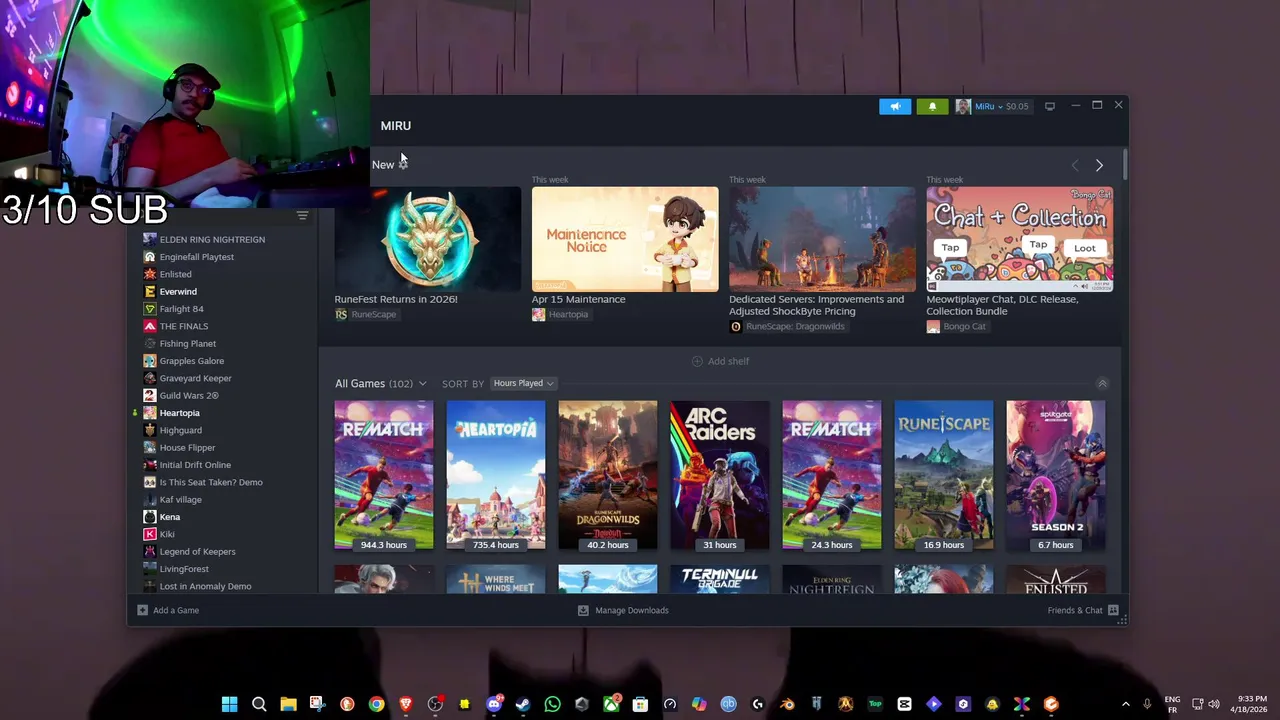This screenshot has width=1280, height=720.
Task: Open the What's New settings gear
Action: 403,164
